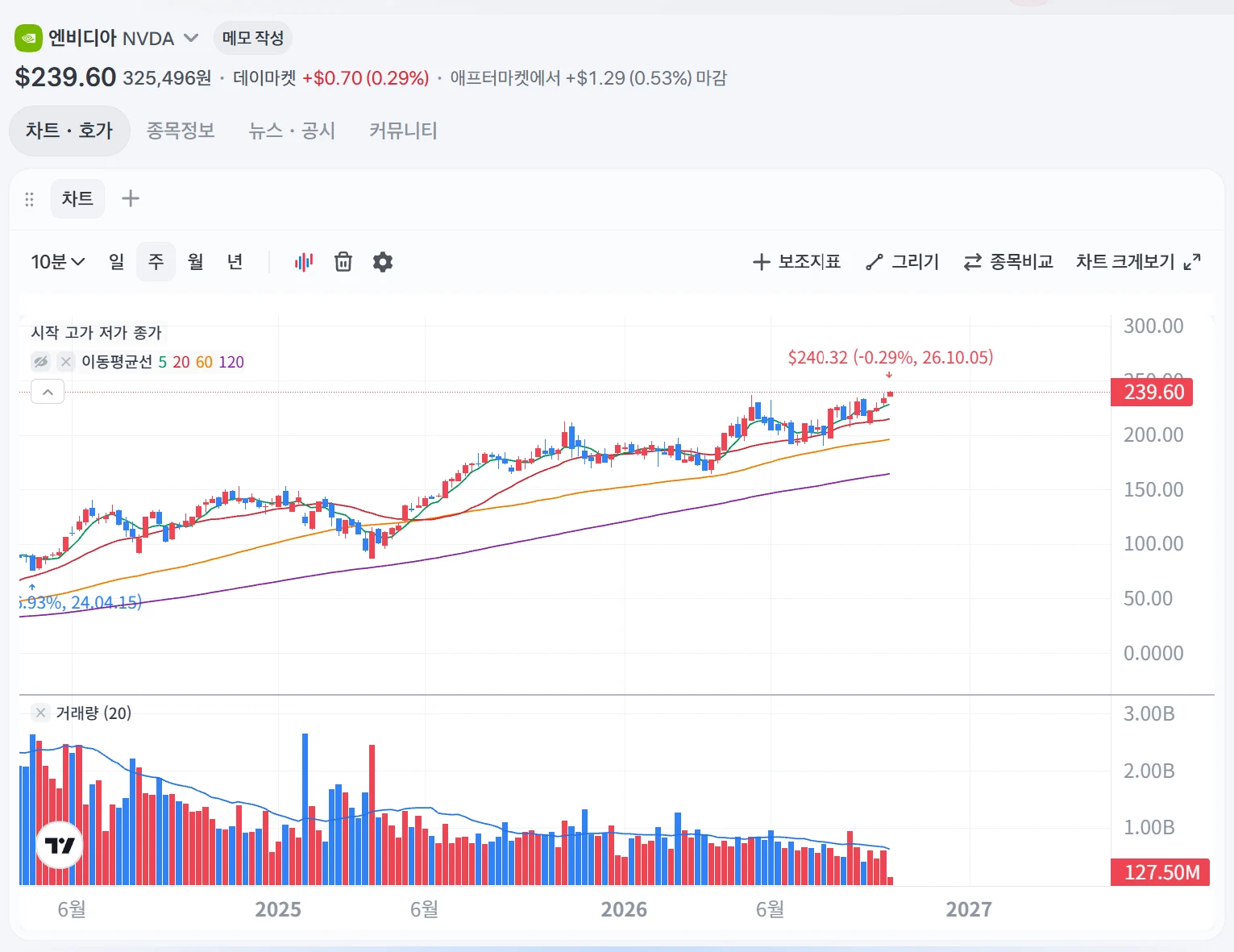Open the candlestick chart type icon

(304, 262)
